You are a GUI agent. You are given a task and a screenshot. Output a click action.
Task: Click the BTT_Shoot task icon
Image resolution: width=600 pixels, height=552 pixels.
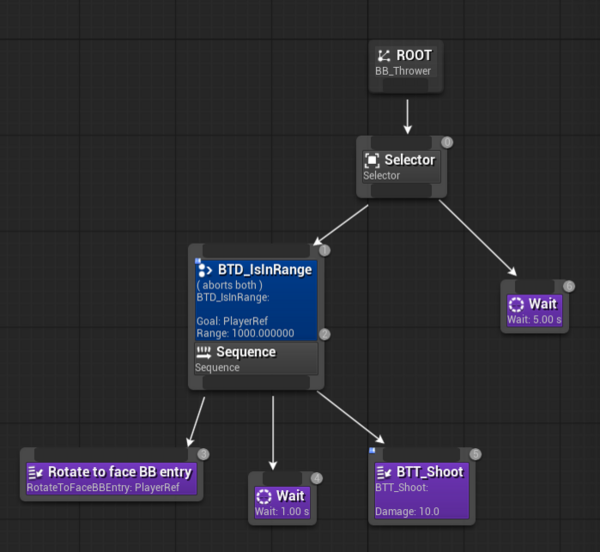(384, 472)
